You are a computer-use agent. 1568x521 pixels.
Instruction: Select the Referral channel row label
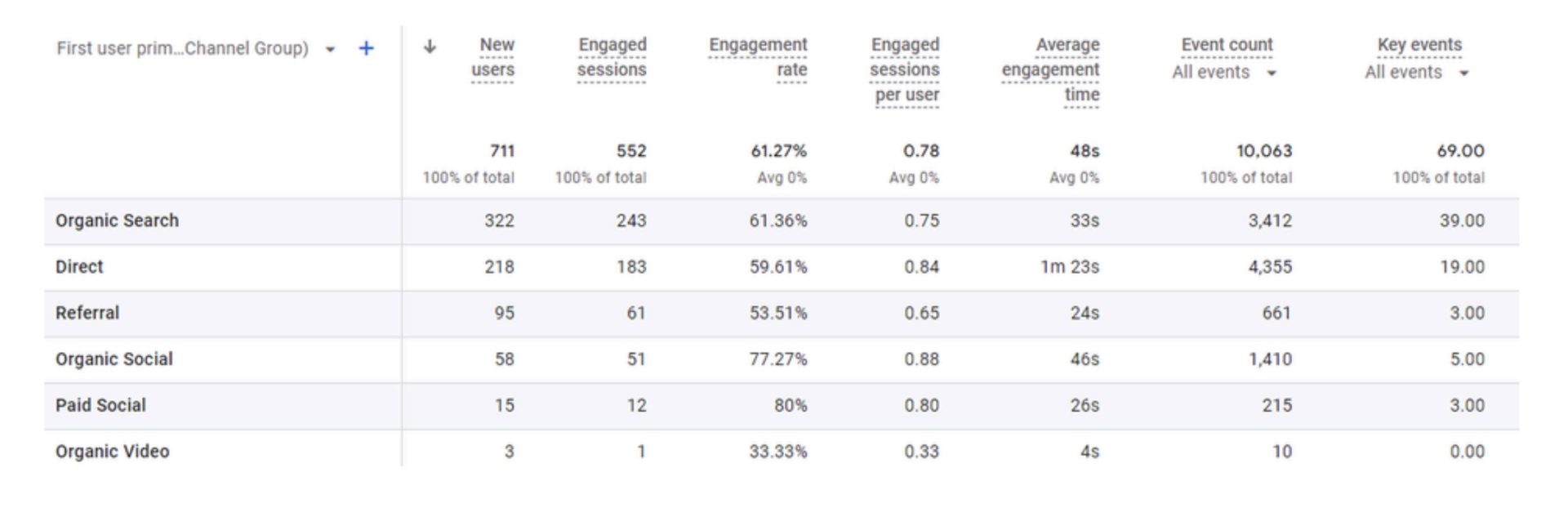point(87,313)
